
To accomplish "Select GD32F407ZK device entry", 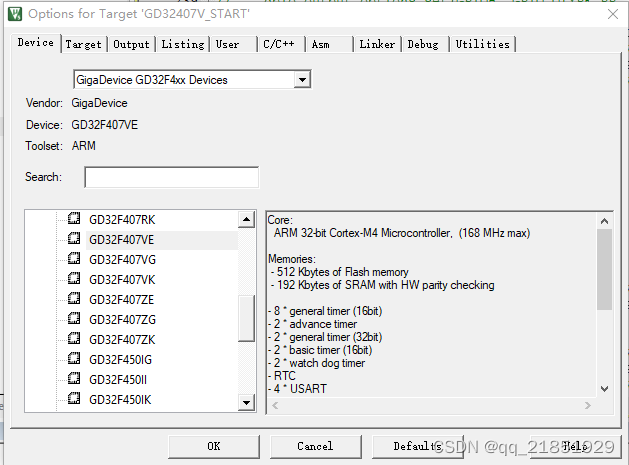I will click(122, 340).
